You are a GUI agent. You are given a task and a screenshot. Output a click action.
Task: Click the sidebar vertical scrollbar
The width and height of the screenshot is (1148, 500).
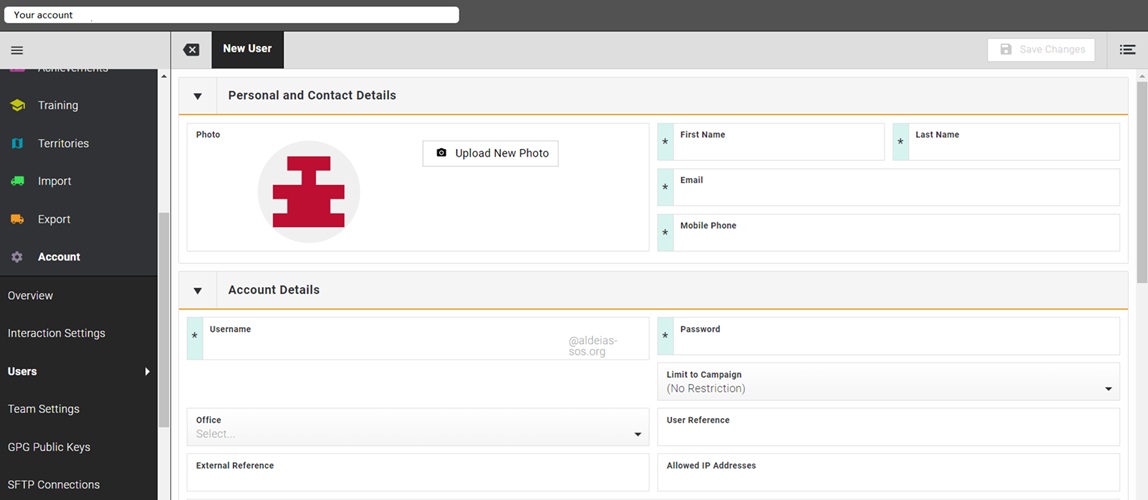[164, 320]
